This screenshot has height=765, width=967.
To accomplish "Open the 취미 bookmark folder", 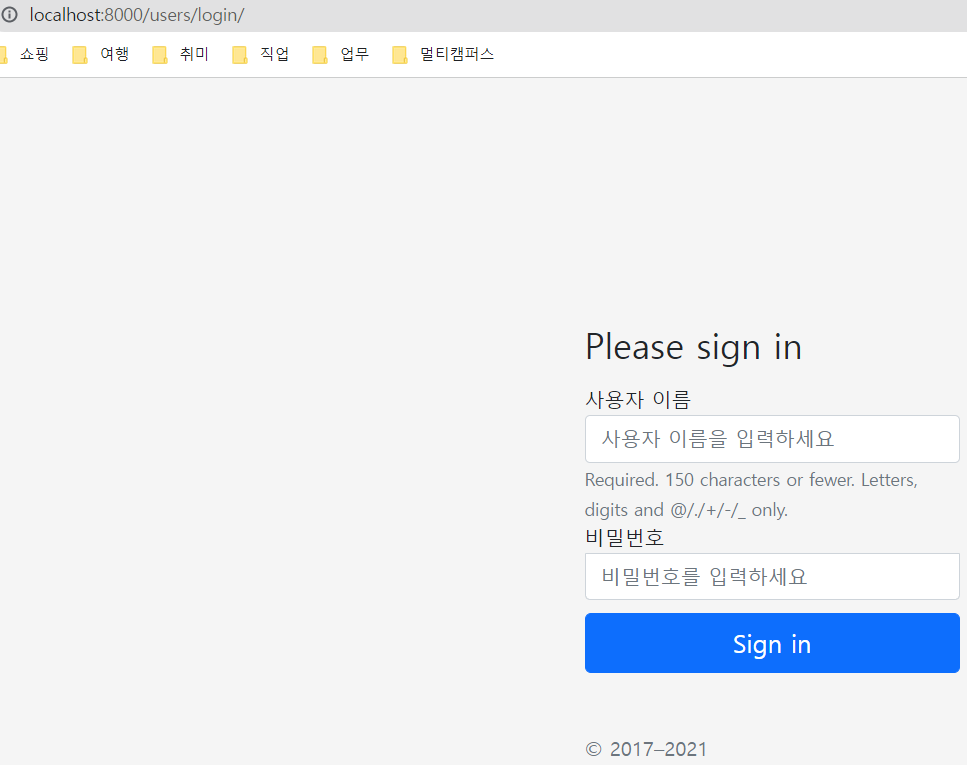I will pos(181,54).
